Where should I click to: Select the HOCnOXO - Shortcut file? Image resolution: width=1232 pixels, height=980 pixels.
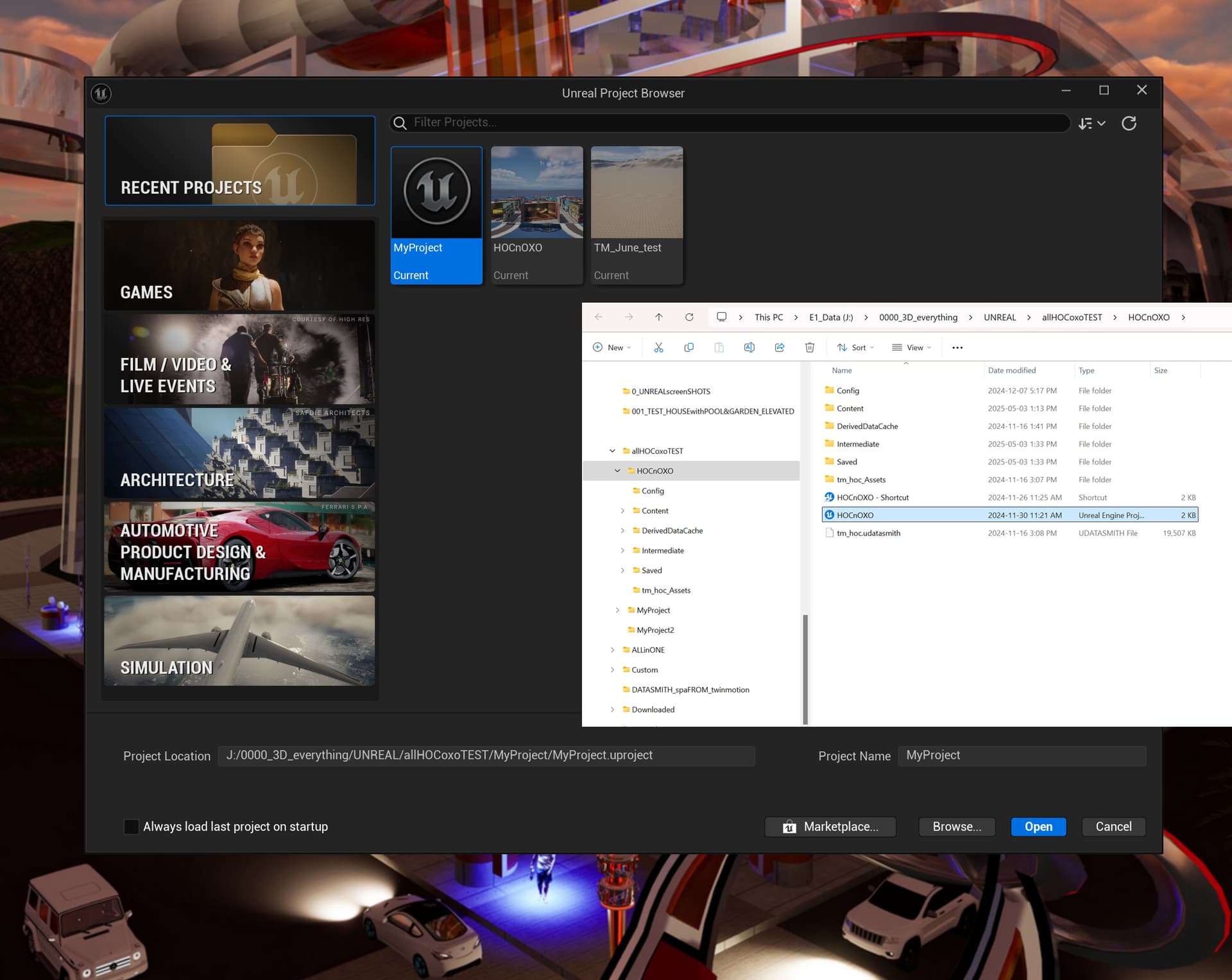pyautogui.click(x=1010, y=498)
